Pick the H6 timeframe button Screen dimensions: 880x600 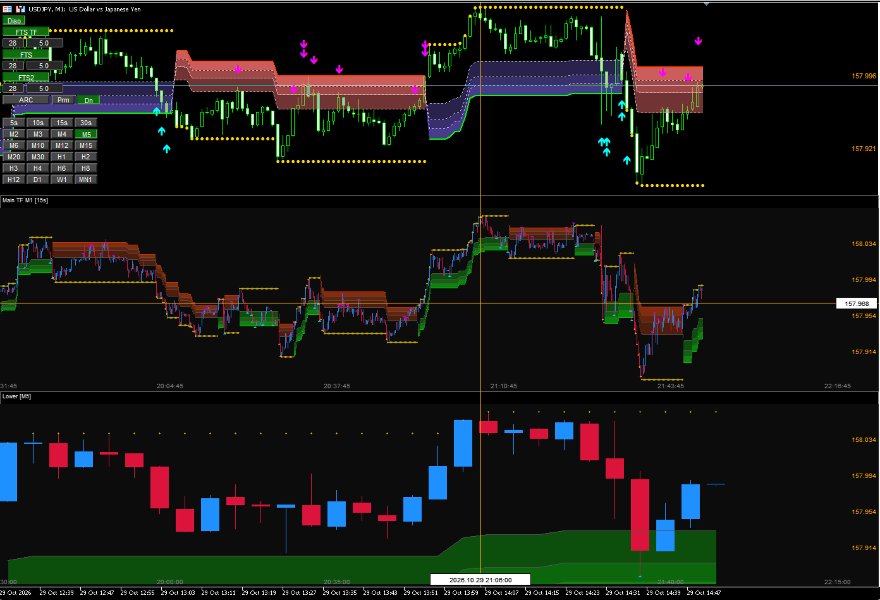pos(62,168)
